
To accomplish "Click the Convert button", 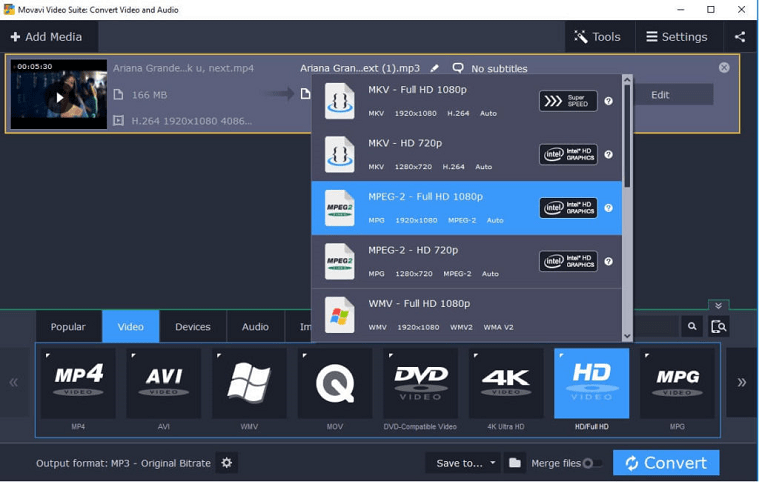I will pyautogui.click(x=666, y=463).
